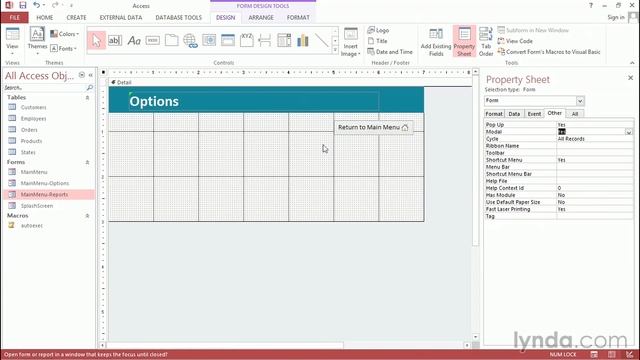
Task: Select the Line control
Action: coord(322,40)
